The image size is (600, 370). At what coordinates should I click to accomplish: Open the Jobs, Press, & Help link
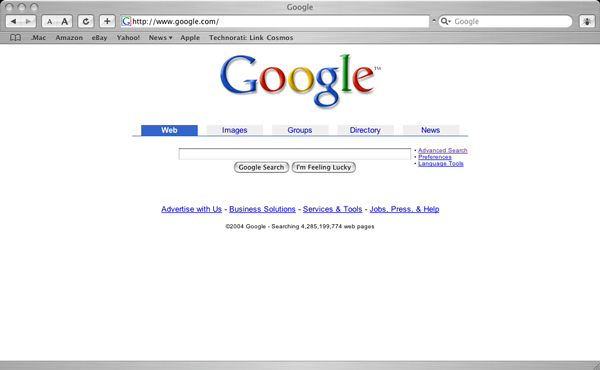click(x=404, y=209)
